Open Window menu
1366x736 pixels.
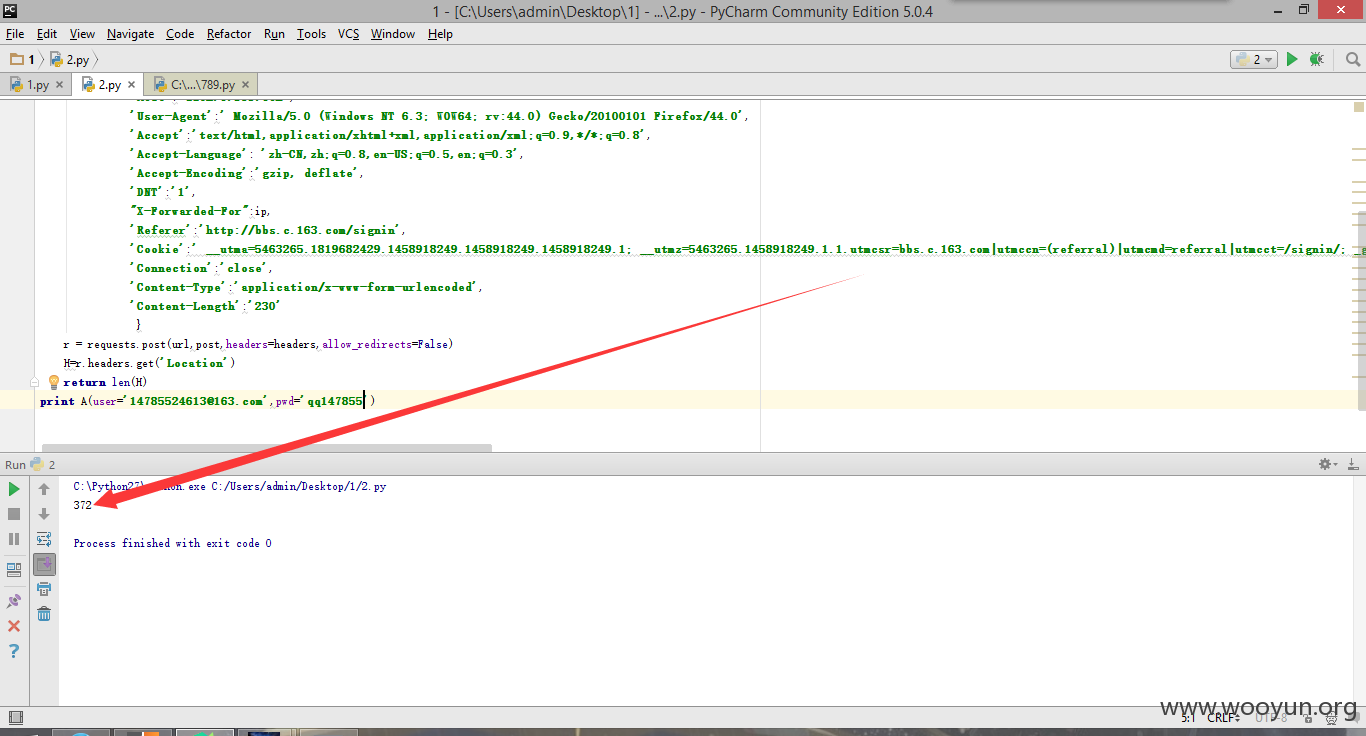(393, 34)
